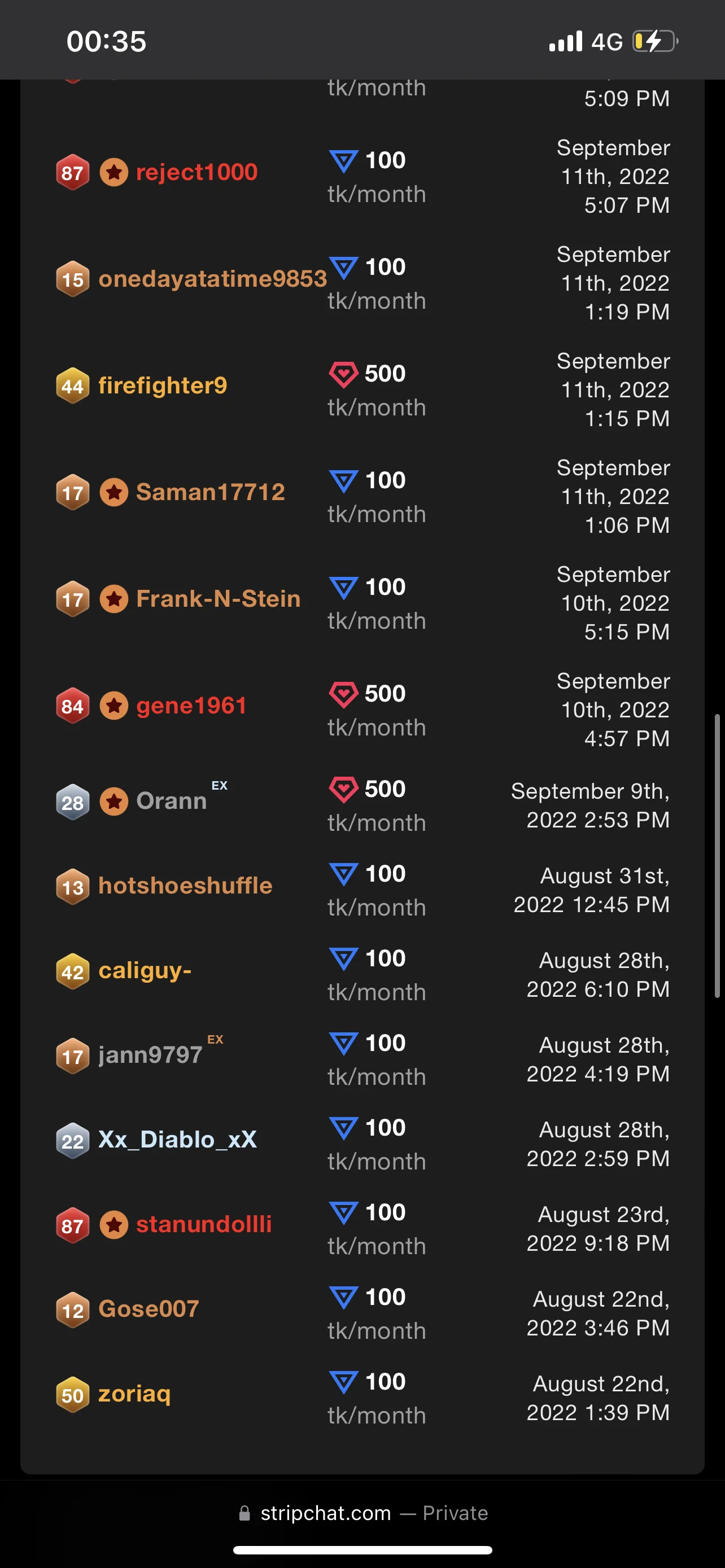Open caliguy- user profile

145,970
